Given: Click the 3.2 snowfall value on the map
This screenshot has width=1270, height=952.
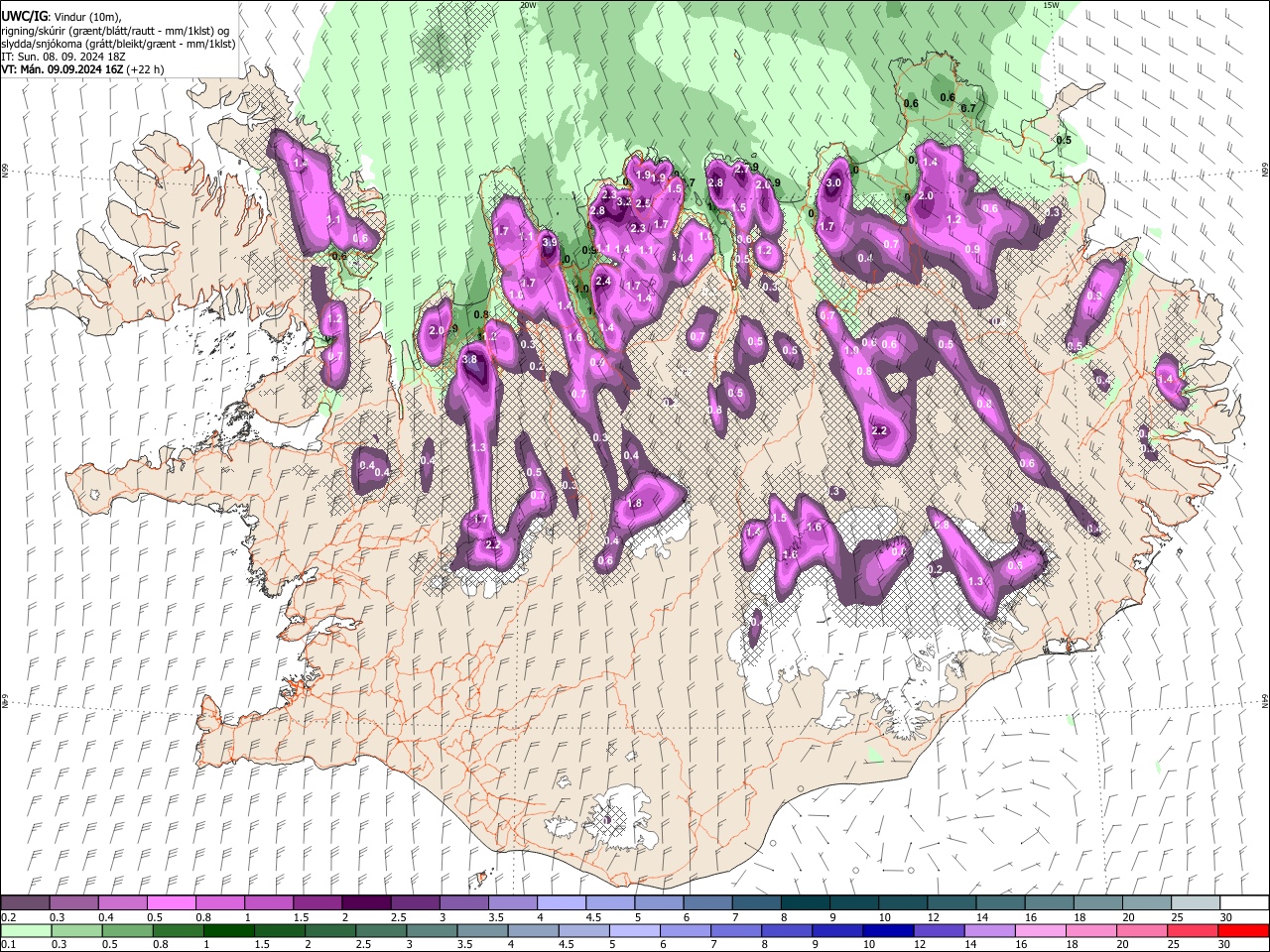Looking at the screenshot, I should click(x=623, y=201).
